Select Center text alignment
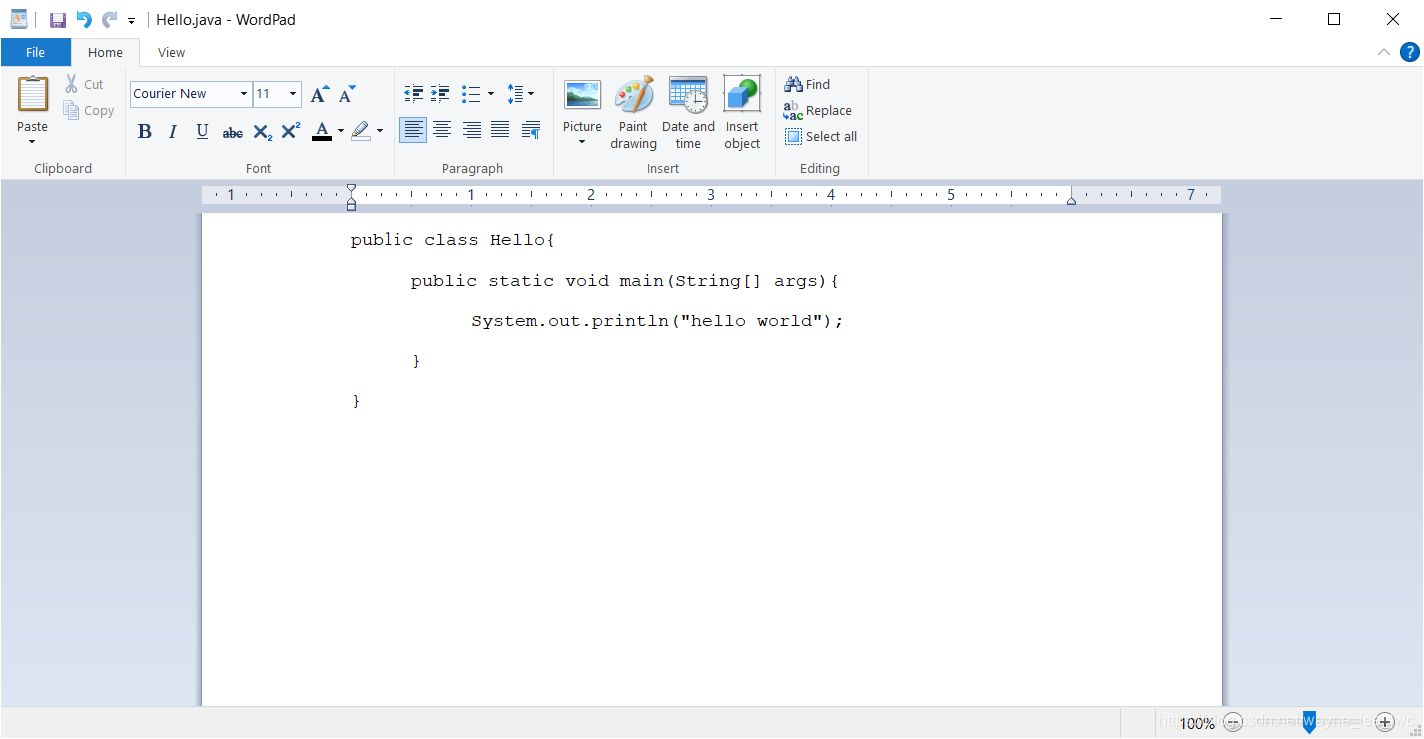Screen dimensions: 1424x739 click(x=442, y=130)
